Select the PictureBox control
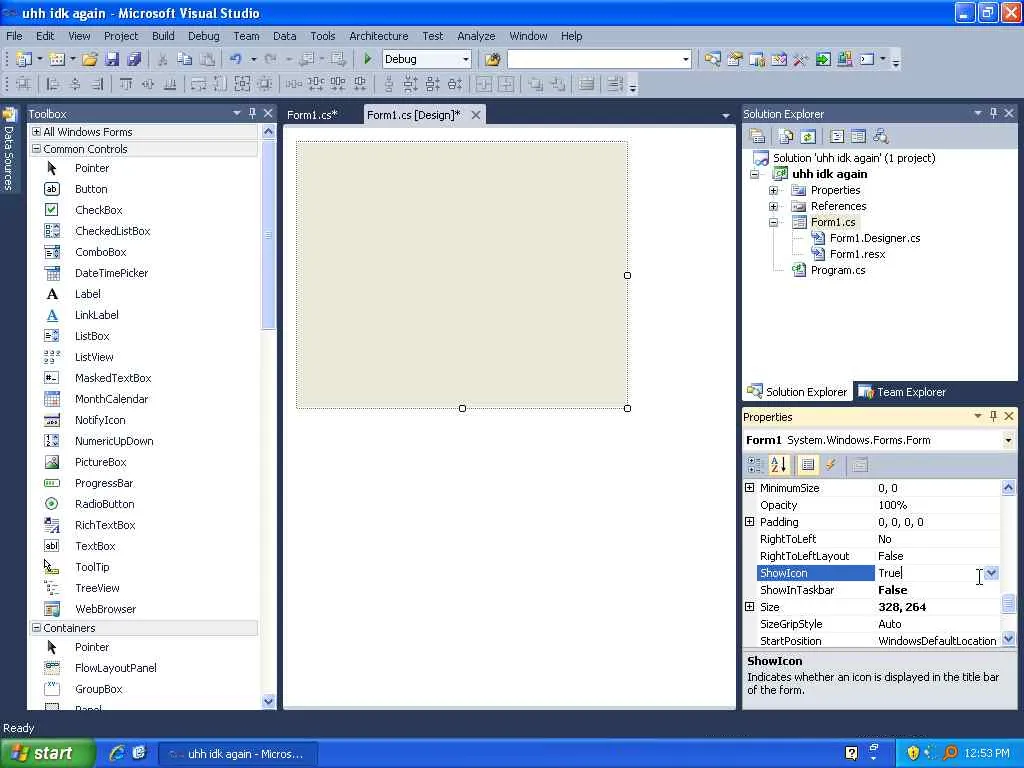 point(101,462)
